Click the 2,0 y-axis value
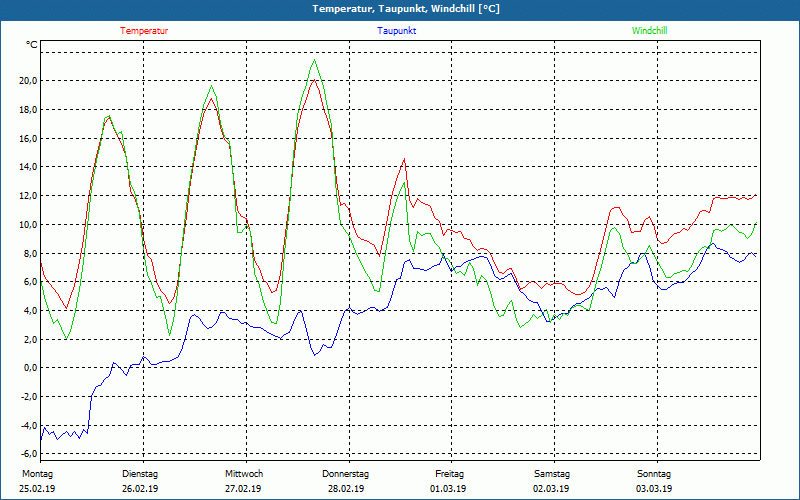The image size is (800, 500). (x=29, y=339)
